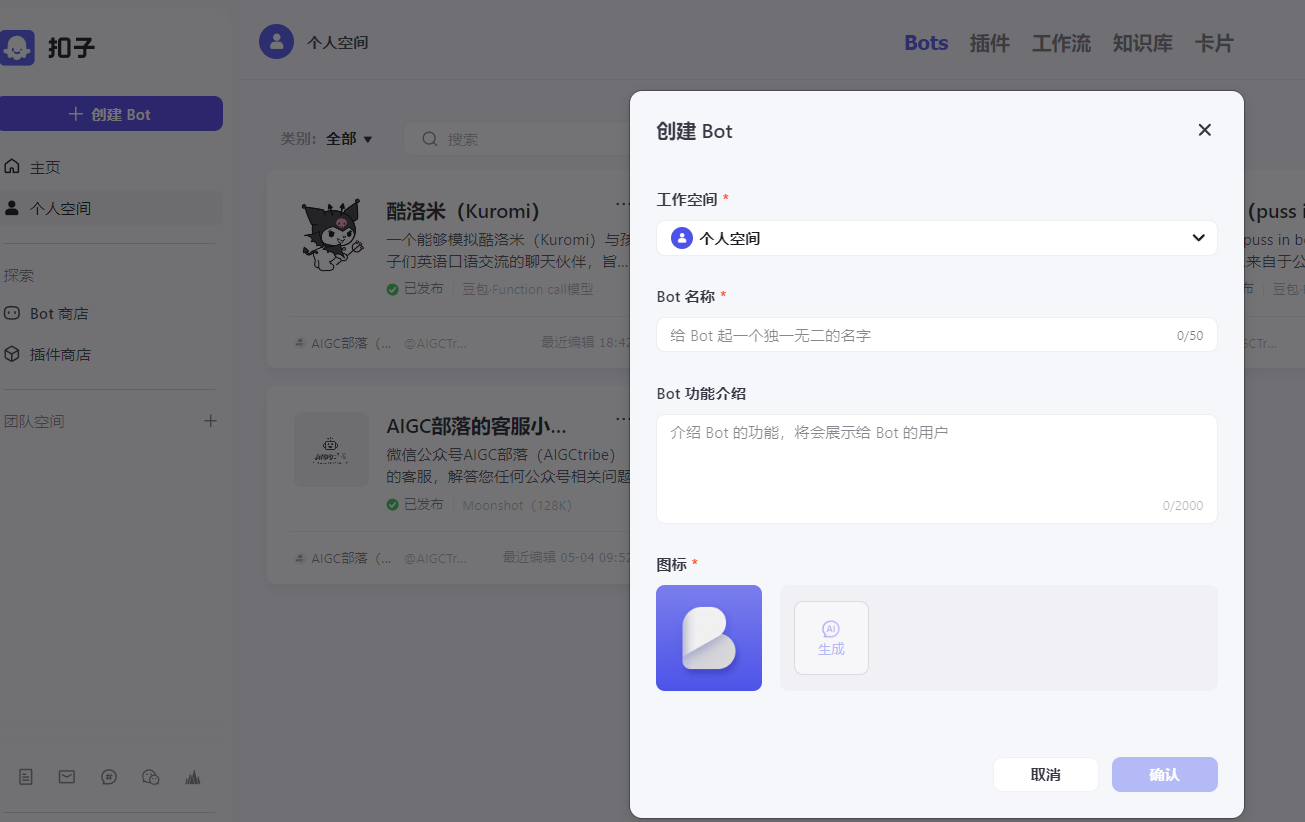The height and width of the screenshot is (822, 1305).
Task: Select the purple Bot icon swatch
Action: 708,637
